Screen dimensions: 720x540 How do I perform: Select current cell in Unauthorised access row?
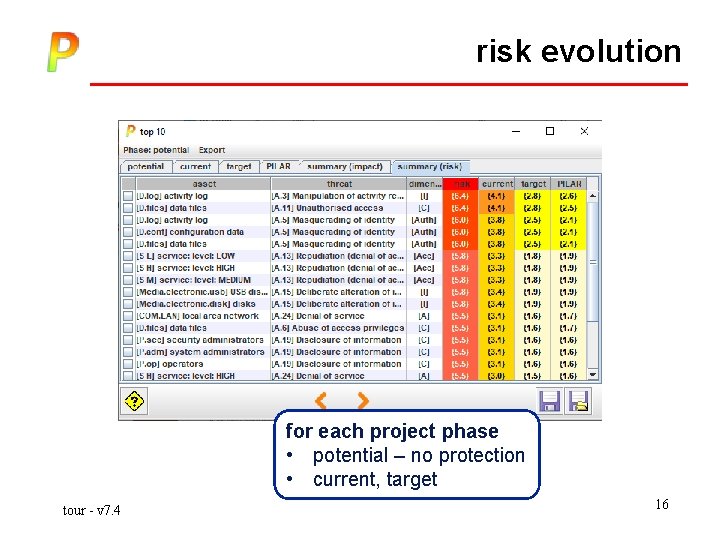pos(496,208)
